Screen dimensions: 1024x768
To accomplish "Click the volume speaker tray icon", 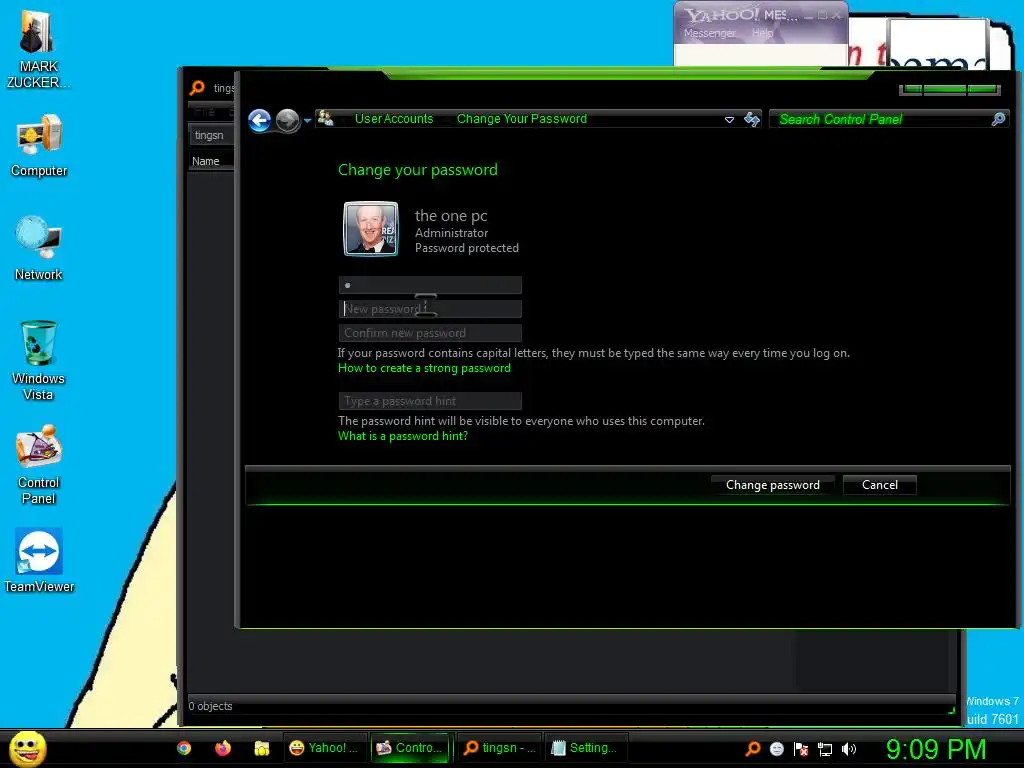I will click(x=848, y=749).
